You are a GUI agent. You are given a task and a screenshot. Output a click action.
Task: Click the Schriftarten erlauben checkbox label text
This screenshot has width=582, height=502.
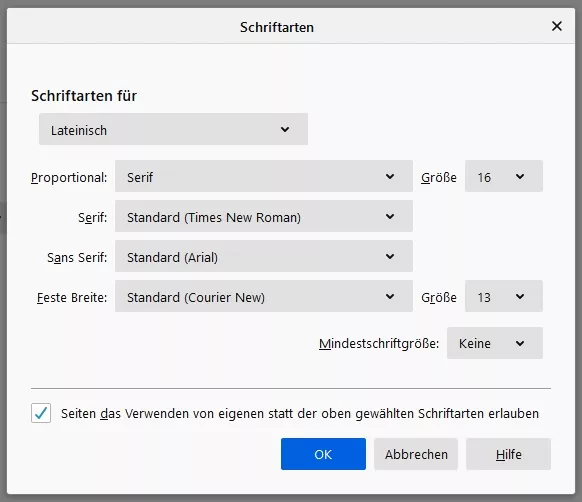300,414
